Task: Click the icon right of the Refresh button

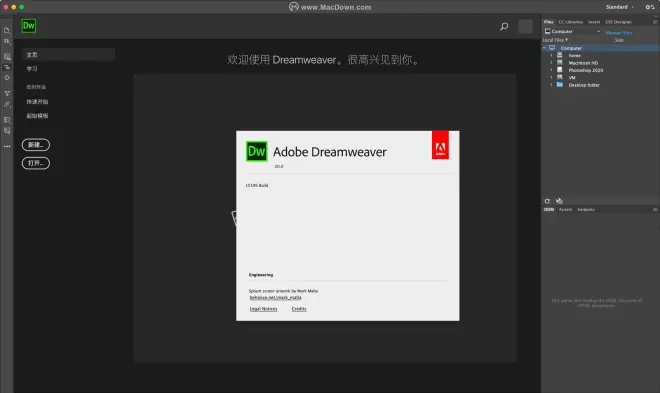Action: point(559,201)
